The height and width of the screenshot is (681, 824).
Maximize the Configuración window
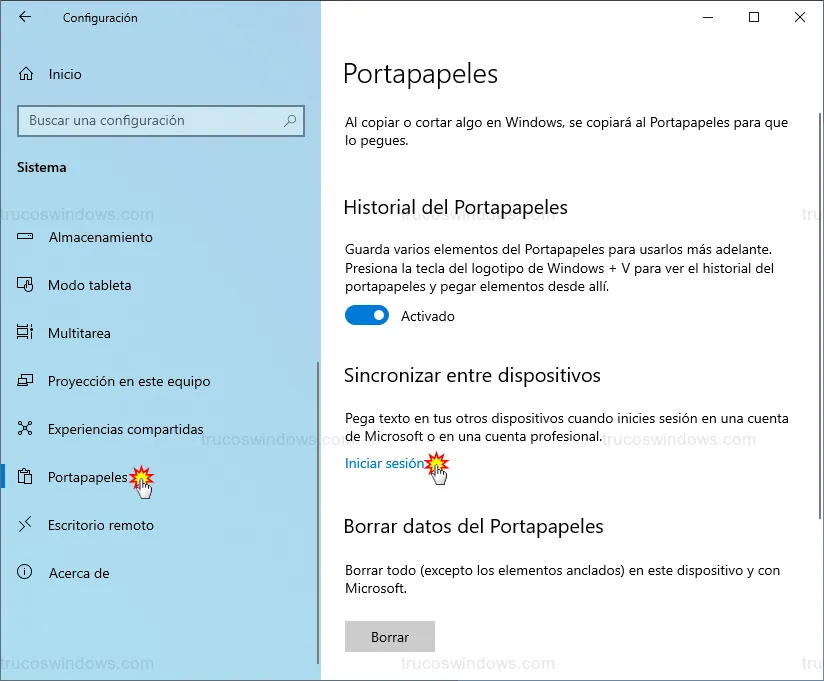coord(754,17)
